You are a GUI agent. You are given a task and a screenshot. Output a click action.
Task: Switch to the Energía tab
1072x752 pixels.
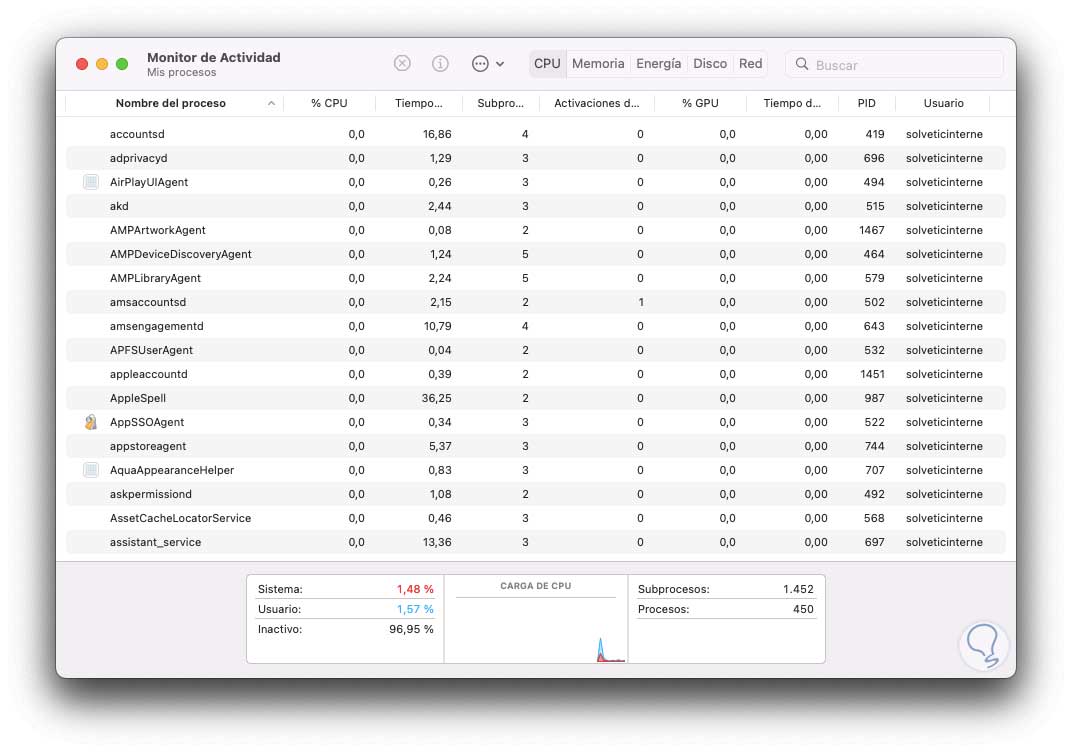pos(658,64)
